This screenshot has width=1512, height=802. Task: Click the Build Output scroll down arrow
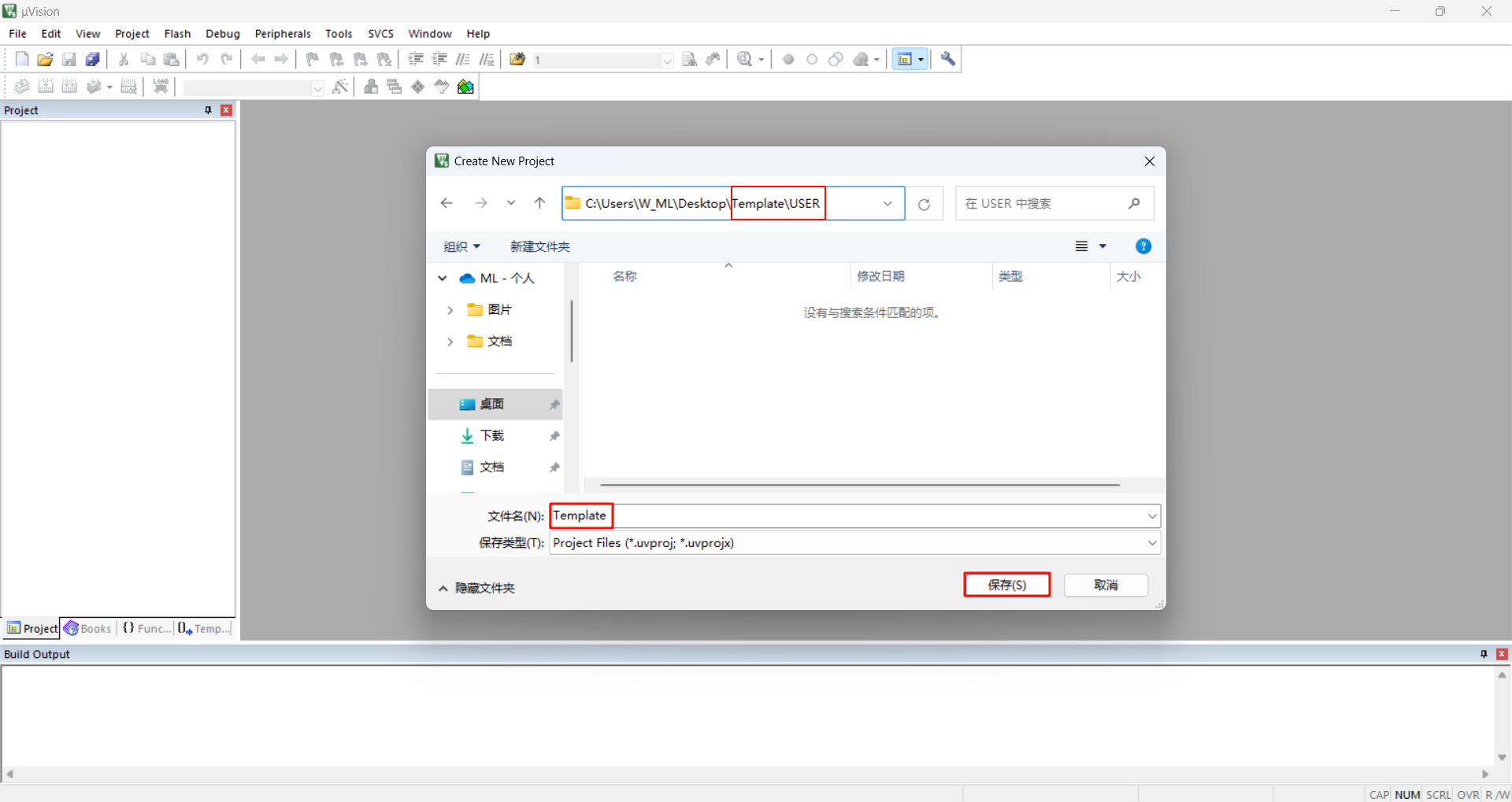click(1502, 757)
